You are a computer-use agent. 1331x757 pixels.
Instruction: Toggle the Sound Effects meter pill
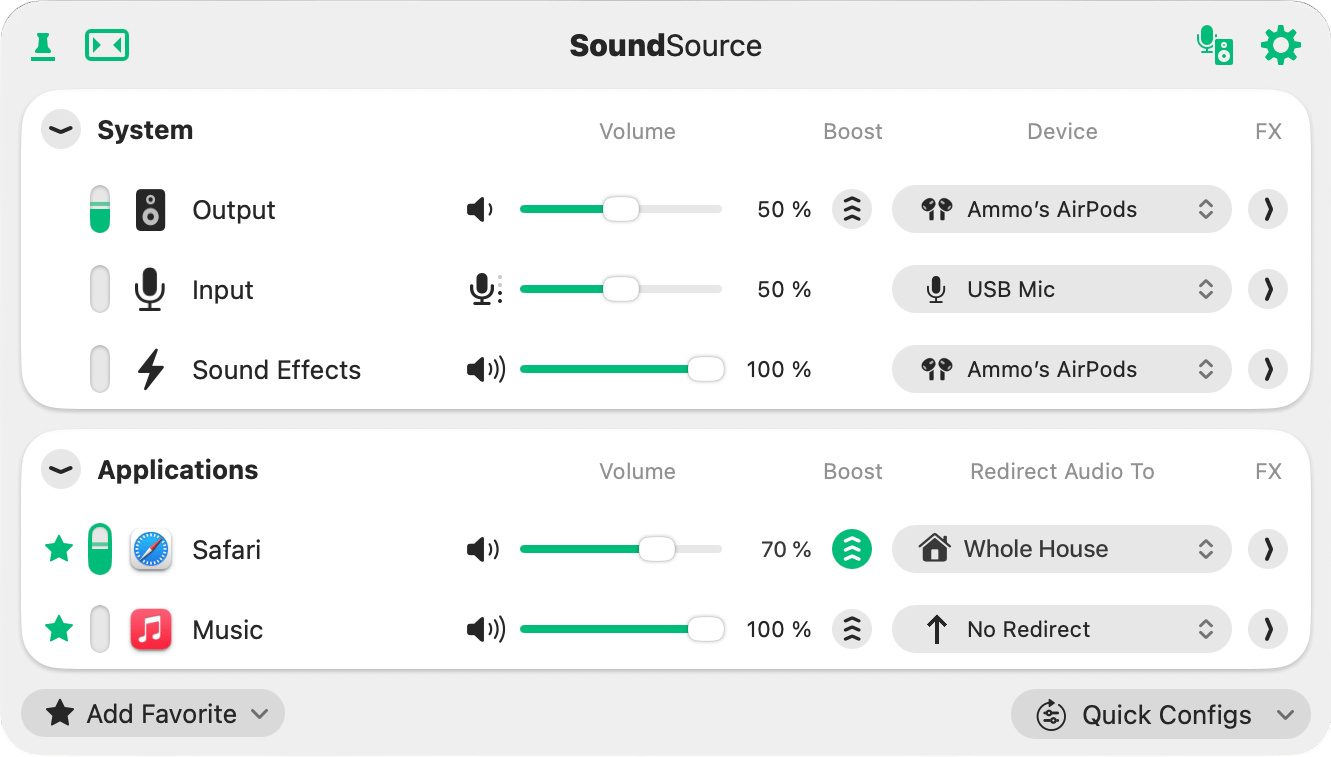100,369
